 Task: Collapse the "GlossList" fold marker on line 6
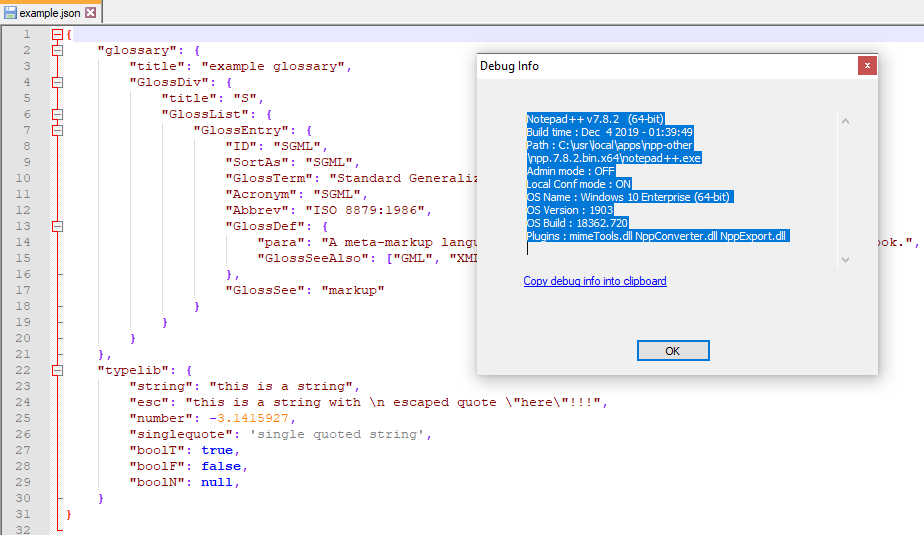tap(57, 114)
